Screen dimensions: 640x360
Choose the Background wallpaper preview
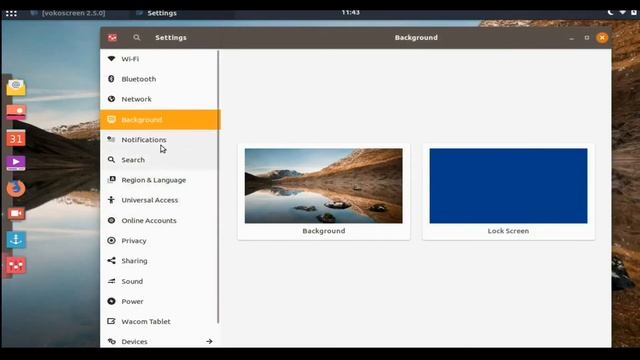(x=324, y=186)
